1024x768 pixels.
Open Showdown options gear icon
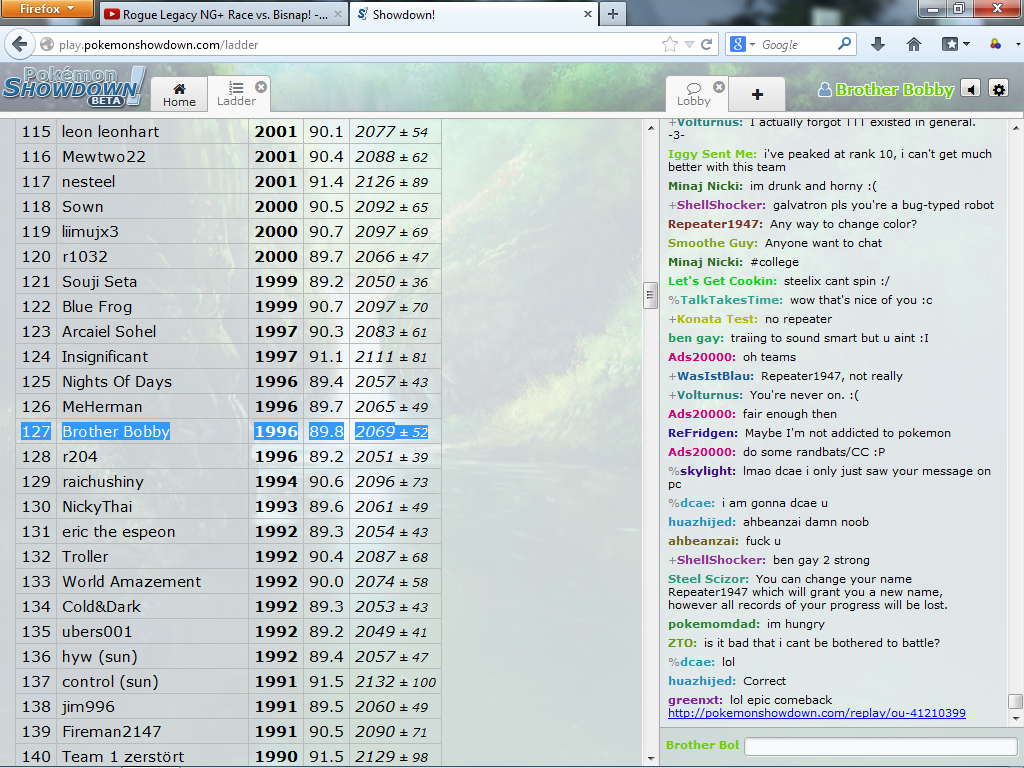pyautogui.click(x=998, y=89)
